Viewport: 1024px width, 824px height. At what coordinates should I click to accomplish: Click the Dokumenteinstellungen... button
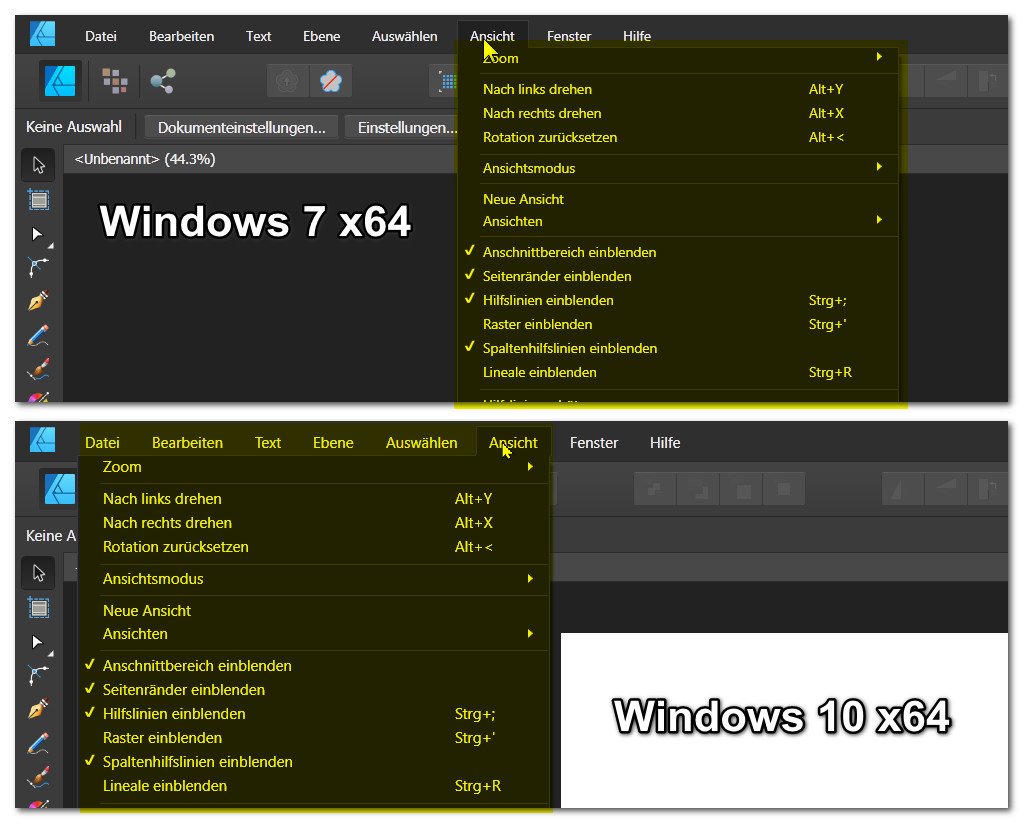pyautogui.click(x=241, y=127)
